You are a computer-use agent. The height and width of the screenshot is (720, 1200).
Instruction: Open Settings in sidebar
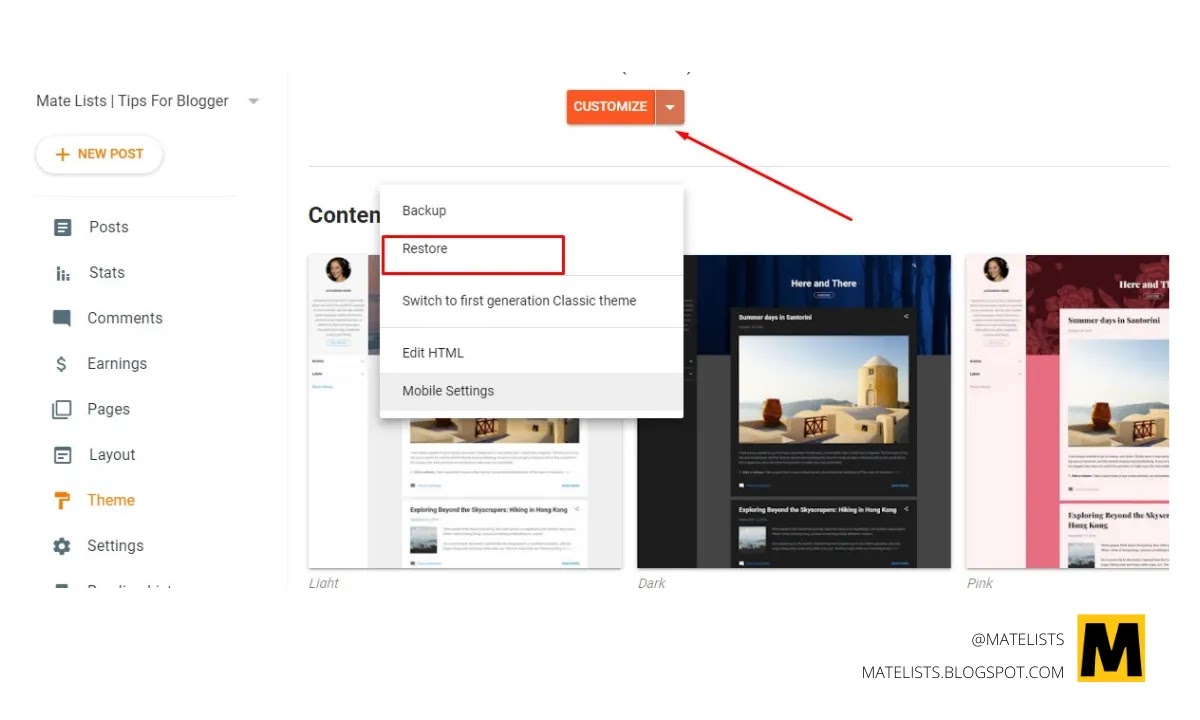(115, 546)
